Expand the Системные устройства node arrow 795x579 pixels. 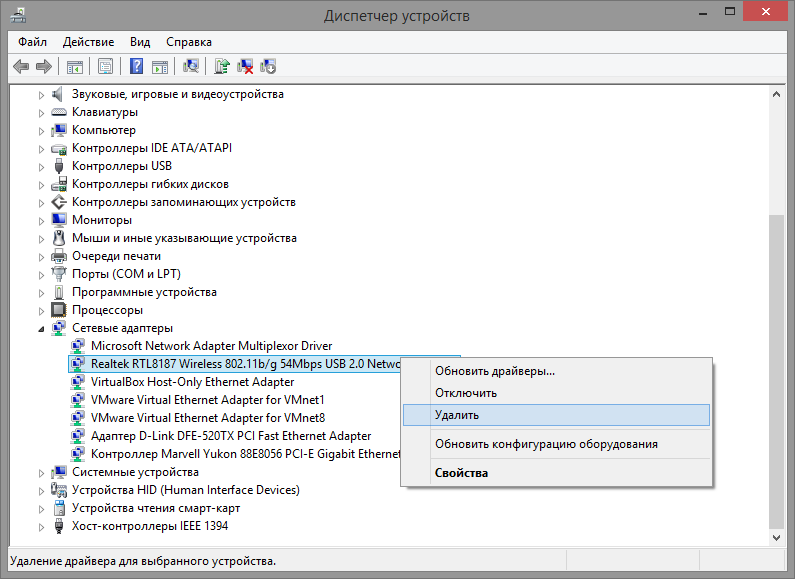pos(41,473)
